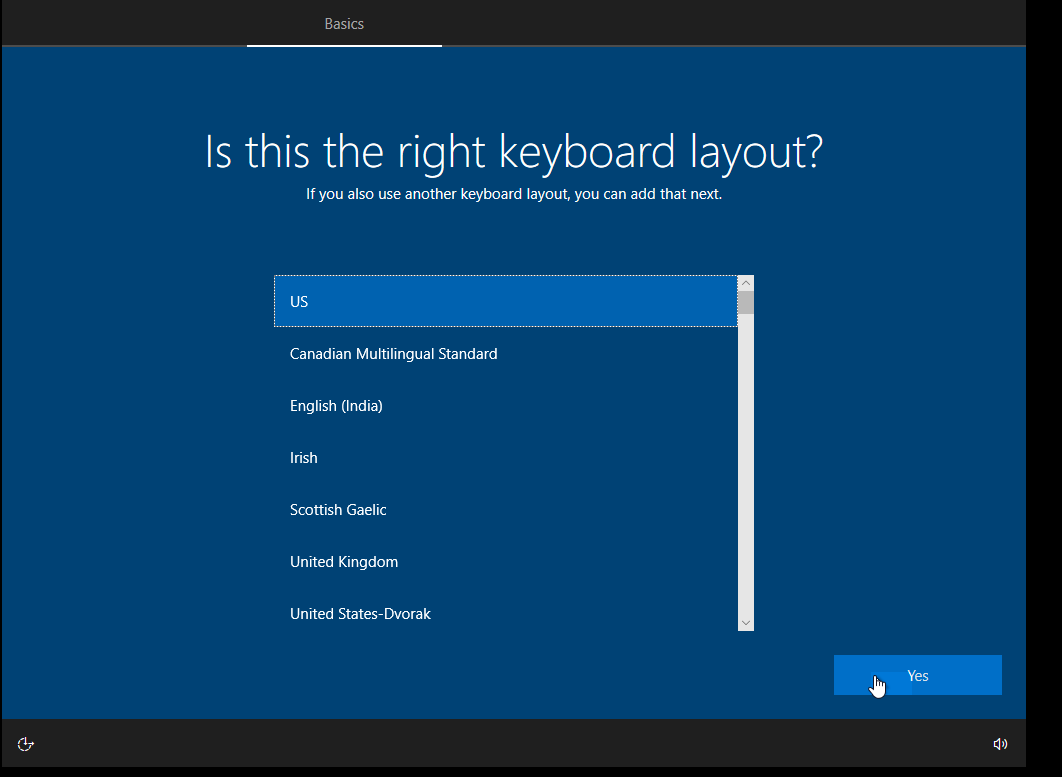The width and height of the screenshot is (1062, 777).
Task: Click the keyboard list scrollbar thumb
Action: tap(746, 303)
